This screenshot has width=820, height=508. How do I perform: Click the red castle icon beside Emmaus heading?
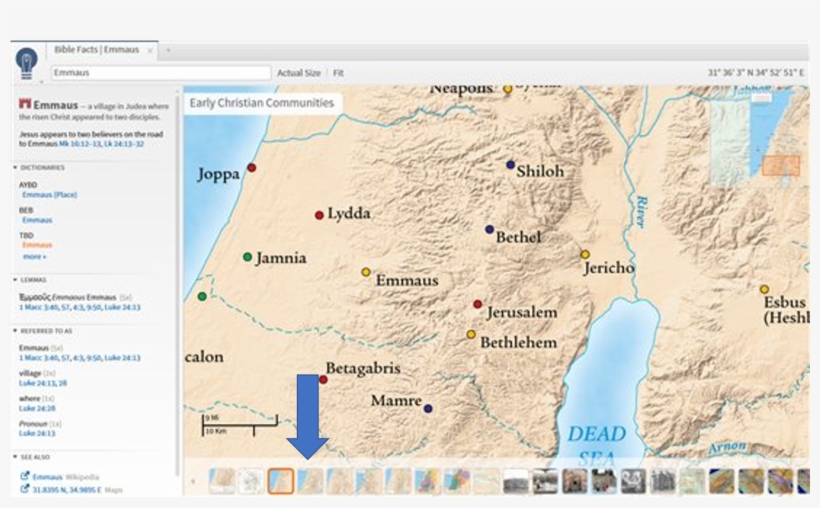coord(25,104)
